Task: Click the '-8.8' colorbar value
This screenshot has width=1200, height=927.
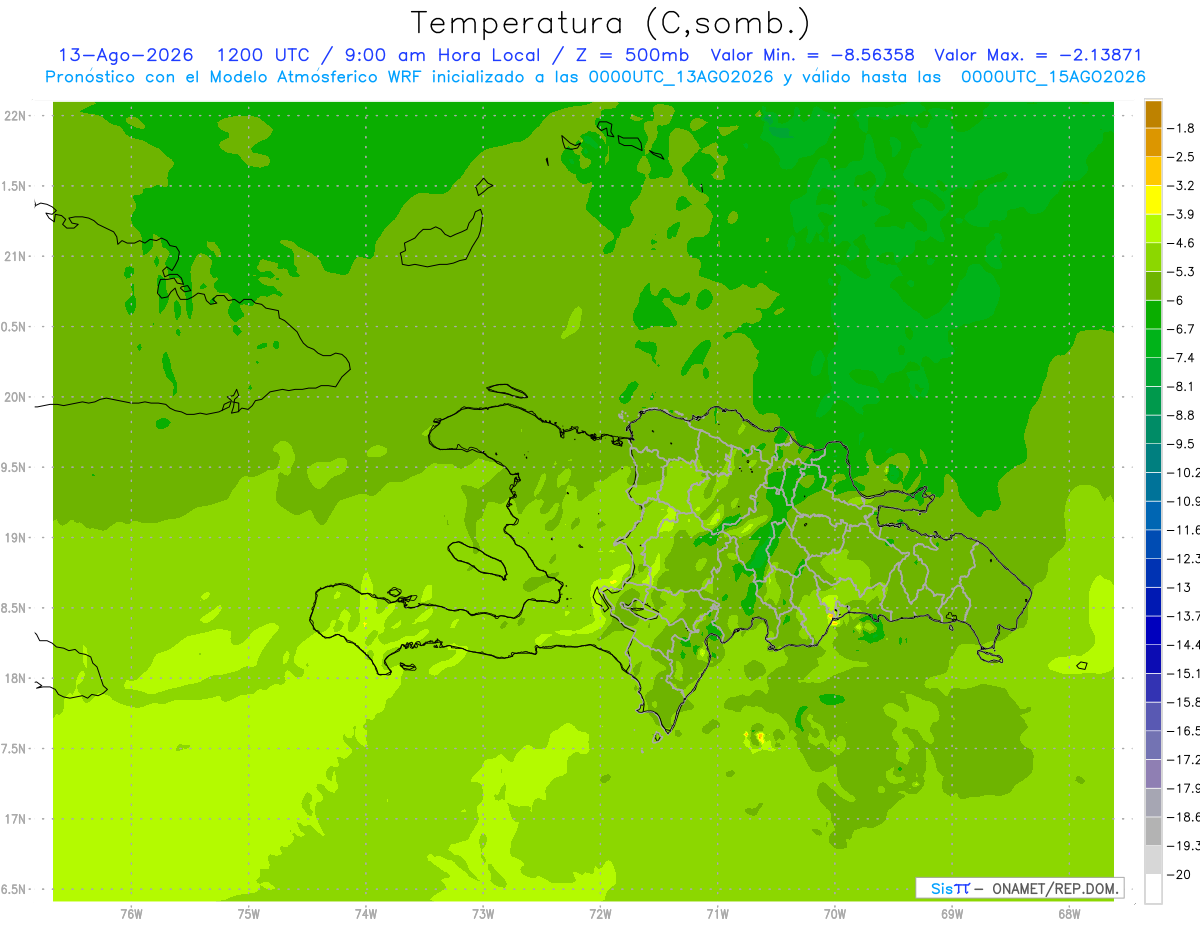Action: tap(1182, 415)
